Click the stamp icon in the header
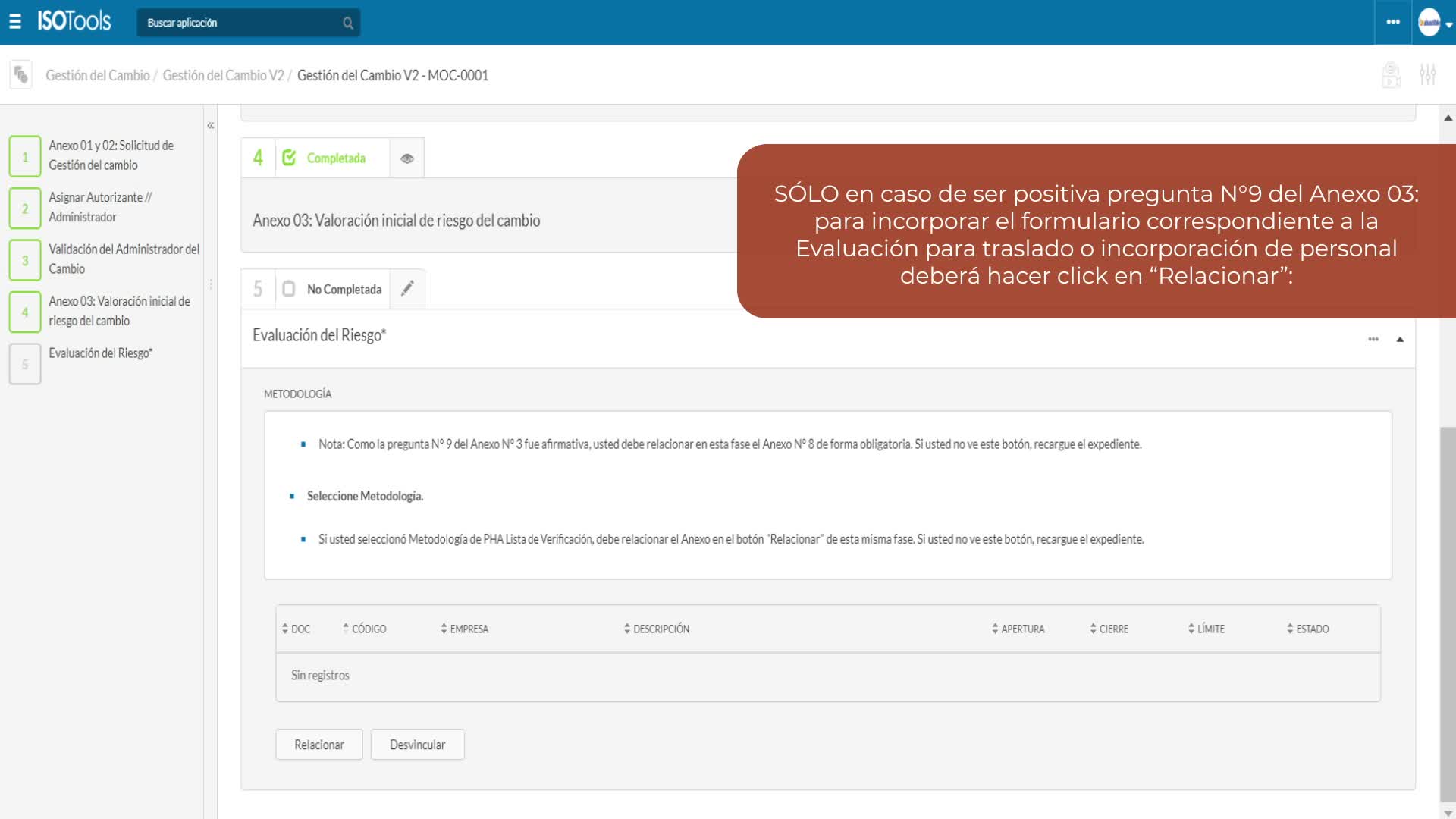This screenshot has height=819, width=1456. coord(1391,74)
